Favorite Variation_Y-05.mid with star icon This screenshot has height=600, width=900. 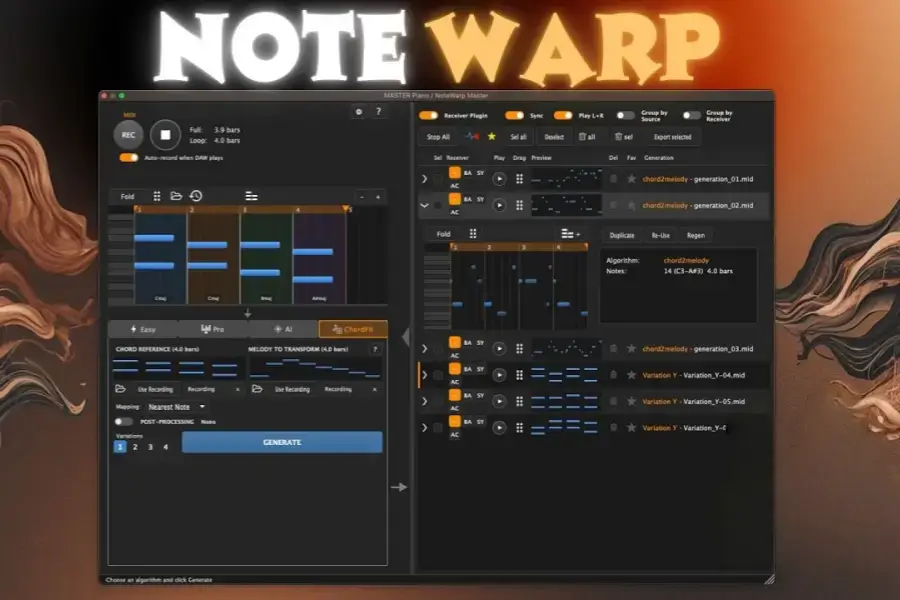(631, 402)
